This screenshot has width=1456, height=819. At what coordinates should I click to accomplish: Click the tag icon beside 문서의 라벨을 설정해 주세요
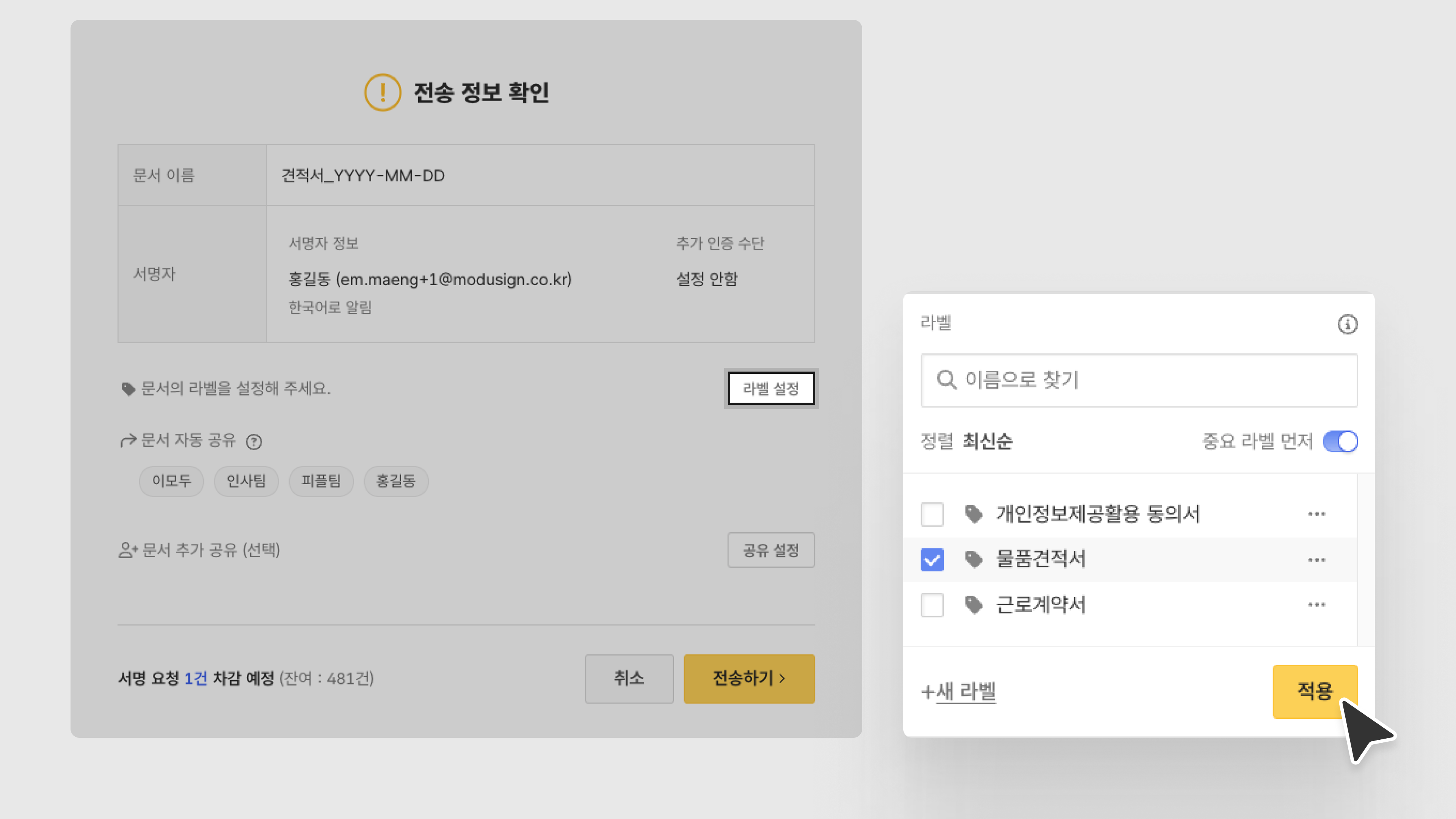128,389
